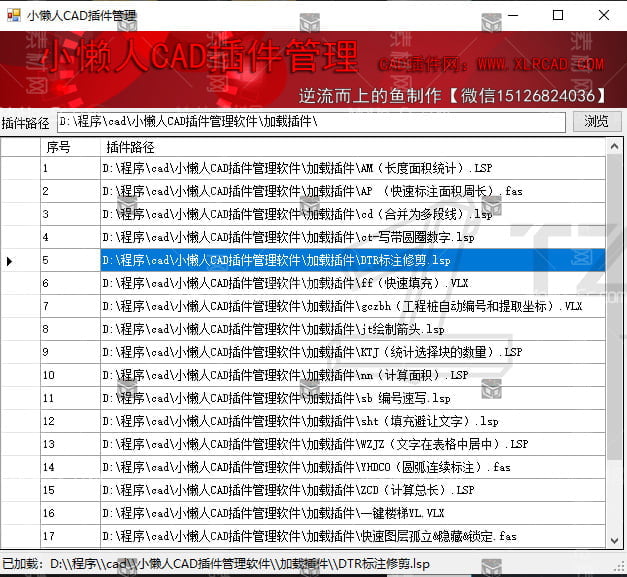Click the 插件路径 path input field
627x577 pixels.
(310, 122)
